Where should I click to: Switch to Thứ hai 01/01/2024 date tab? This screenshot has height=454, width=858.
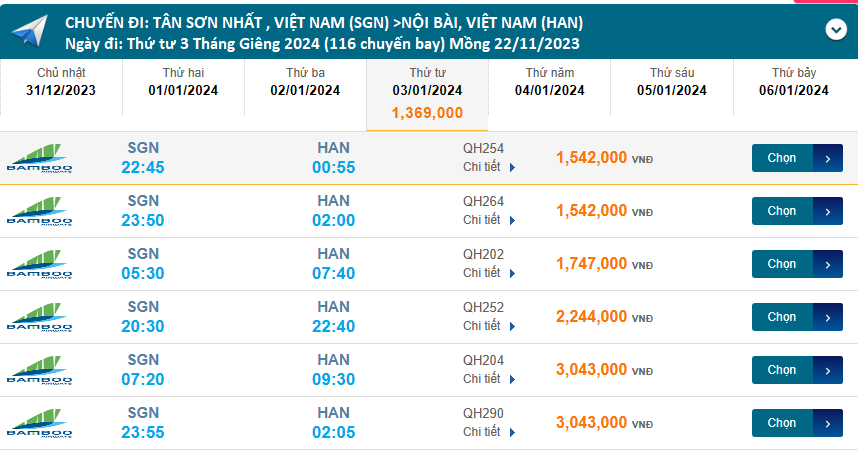183,82
